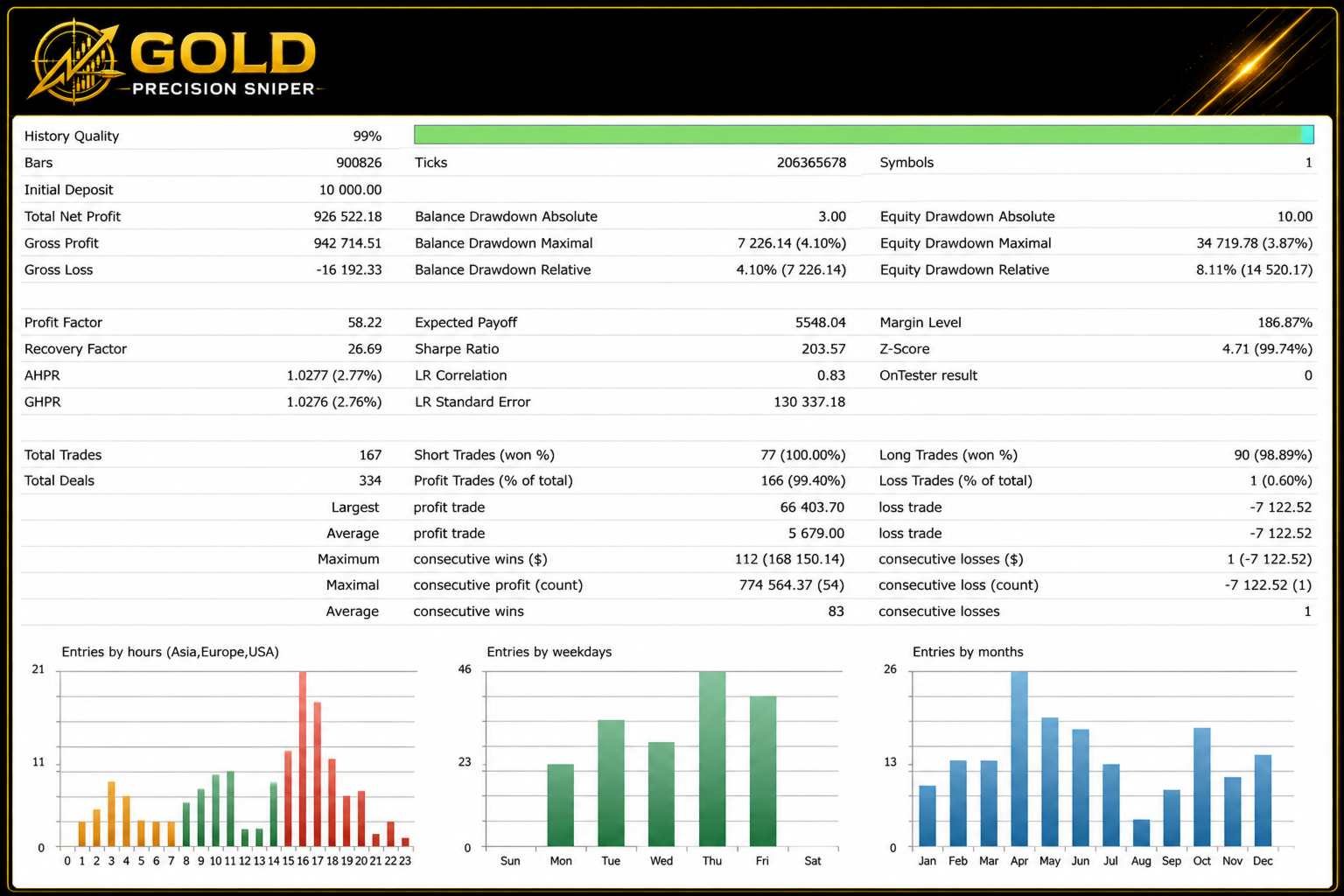Click the August bar in months chart

1141,833
